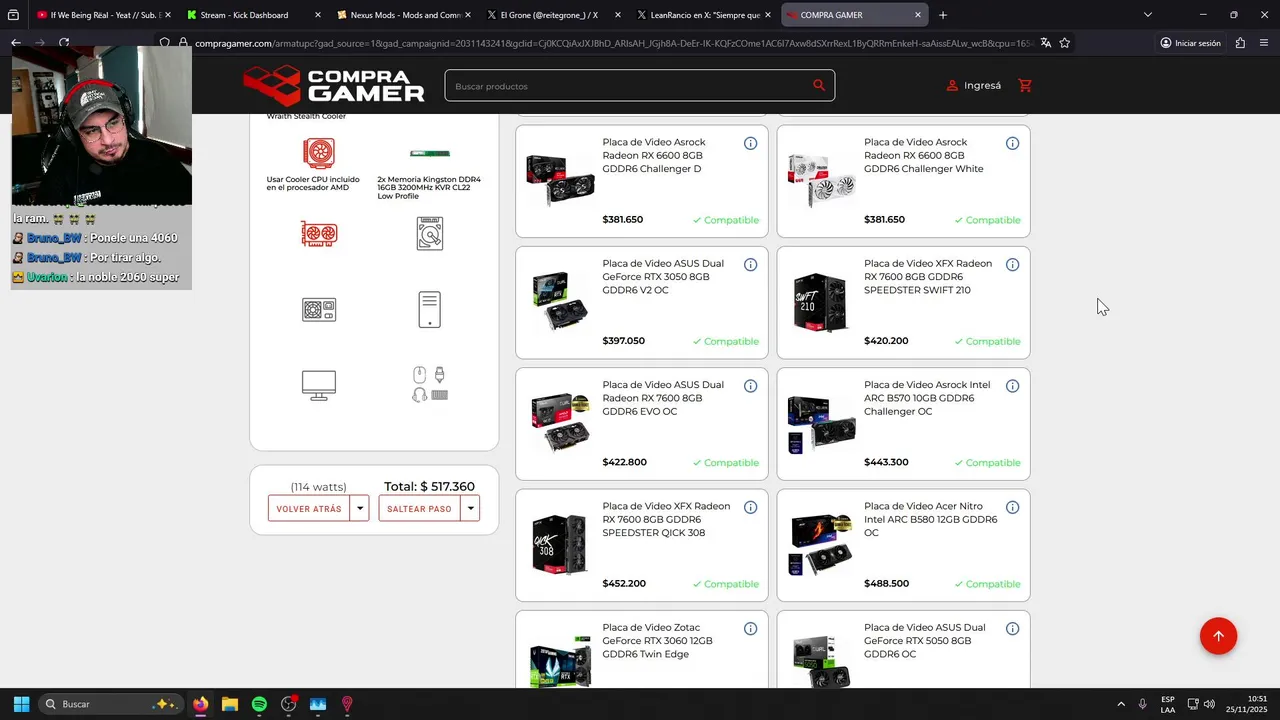Reload the page in browser
The height and width of the screenshot is (720, 1280).
(64, 43)
